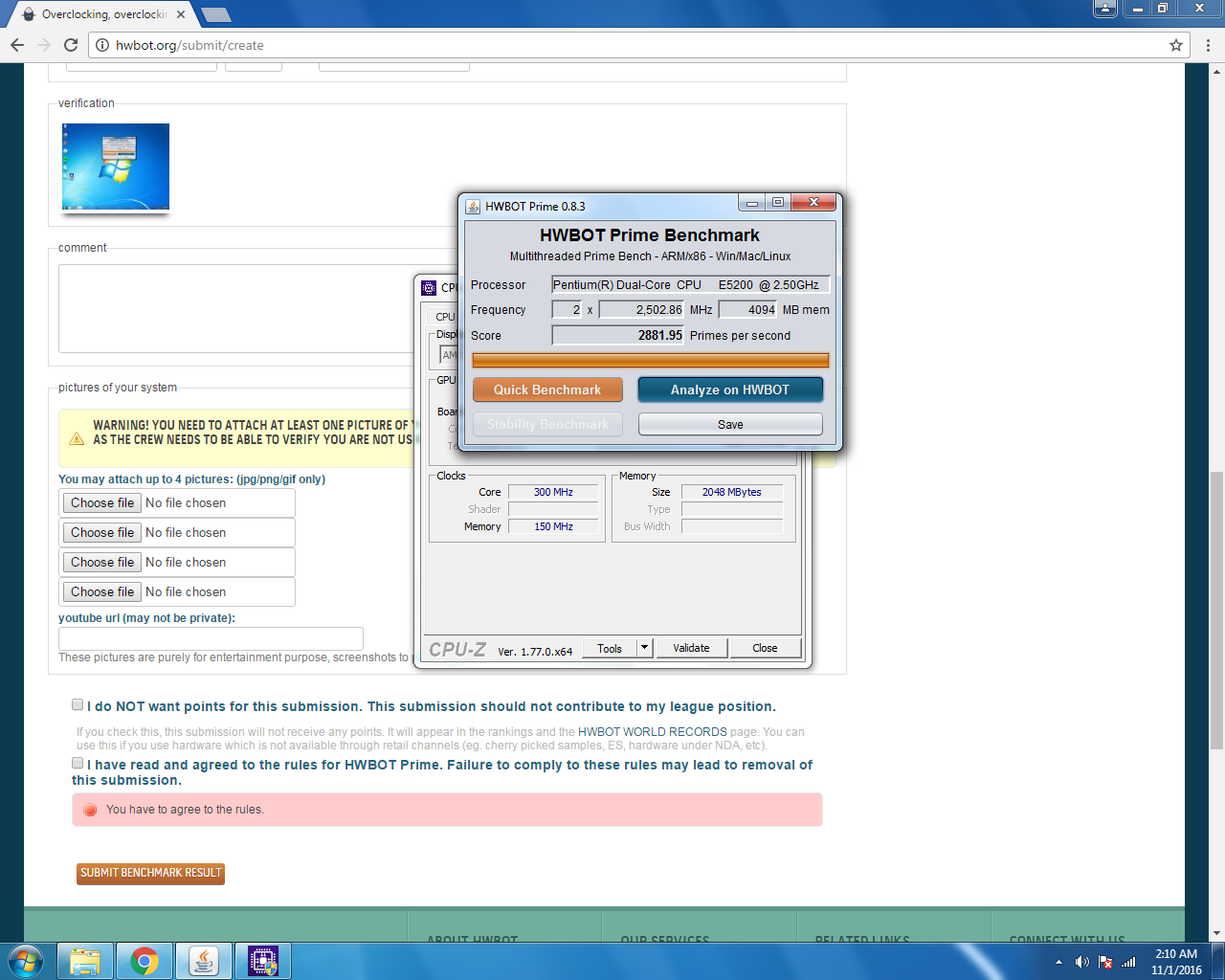
Task: Switch to the CPU-Z taskbar item
Action: click(x=263, y=960)
